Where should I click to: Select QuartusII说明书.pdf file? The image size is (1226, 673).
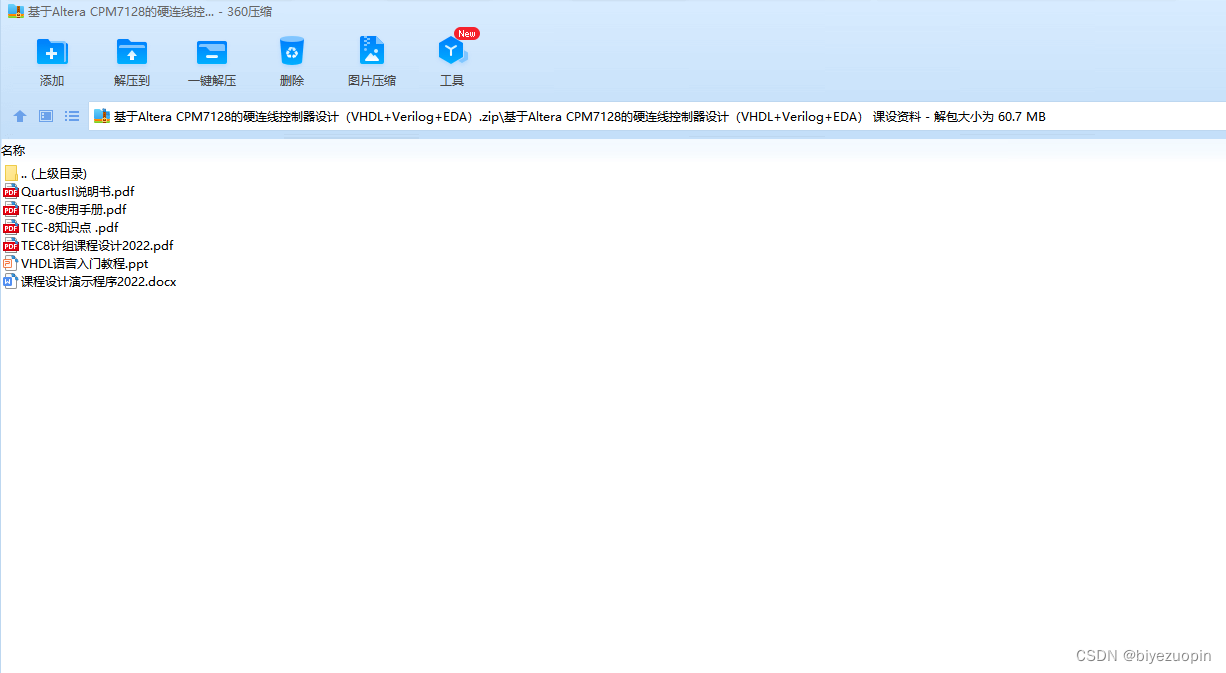(69, 191)
